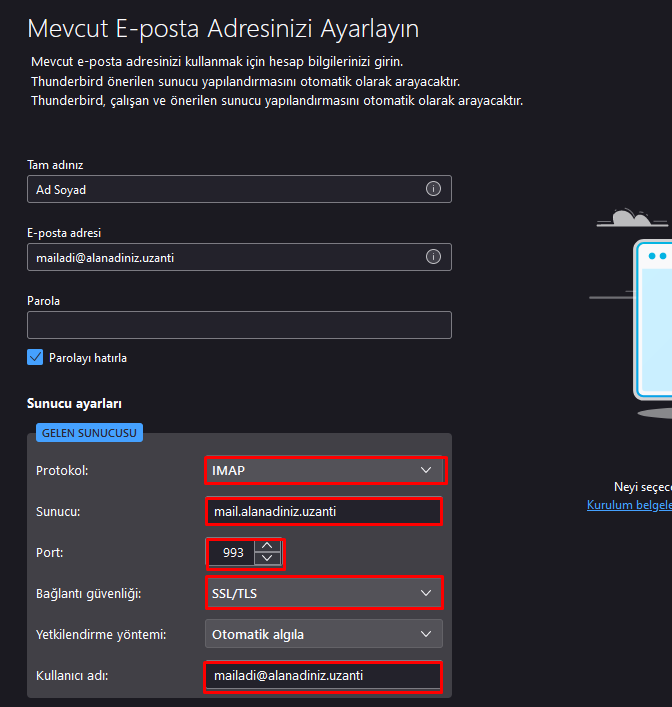Increase port number with up arrow
The width and height of the screenshot is (672, 707).
pos(267,546)
